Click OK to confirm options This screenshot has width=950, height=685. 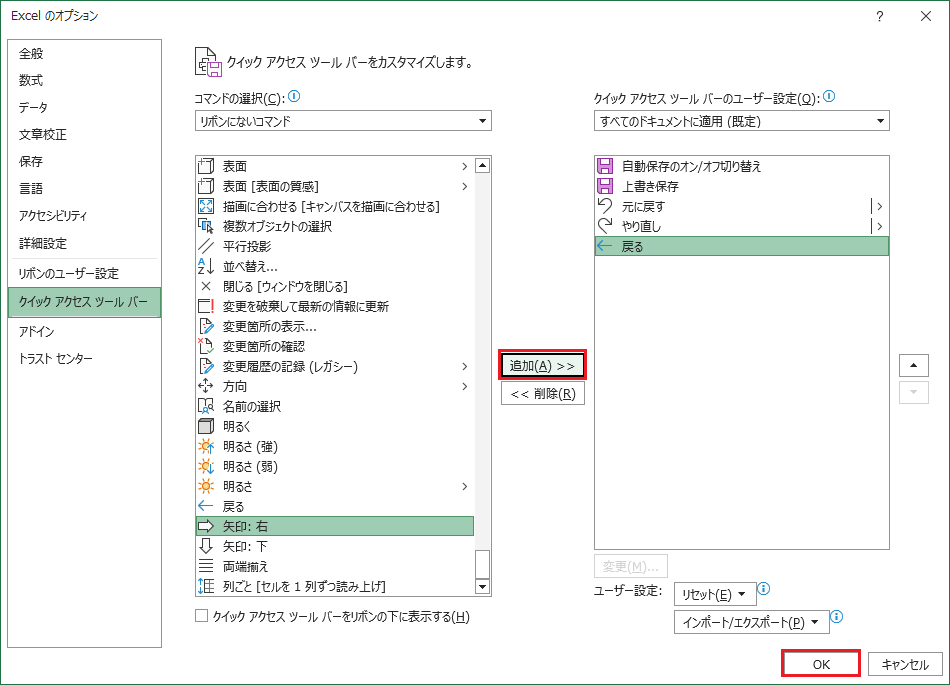click(821, 664)
